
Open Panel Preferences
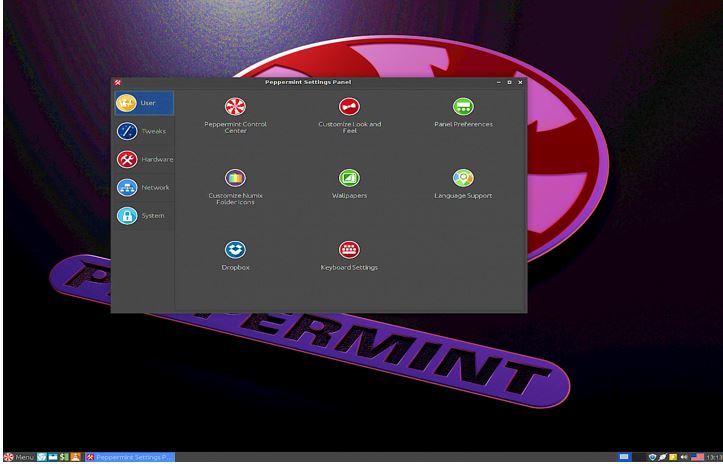463,113
